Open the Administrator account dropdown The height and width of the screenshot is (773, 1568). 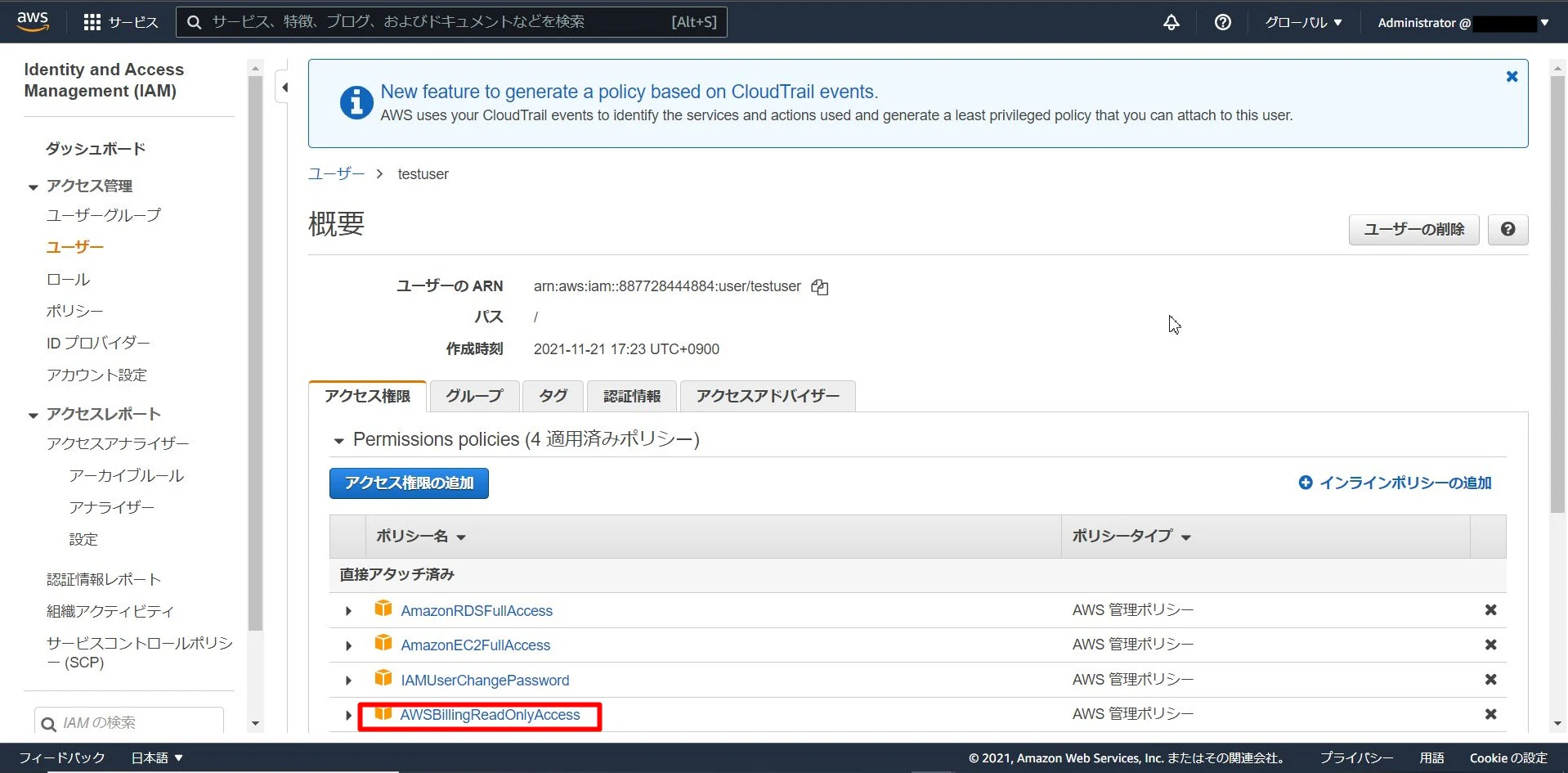(x=1463, y=23)
